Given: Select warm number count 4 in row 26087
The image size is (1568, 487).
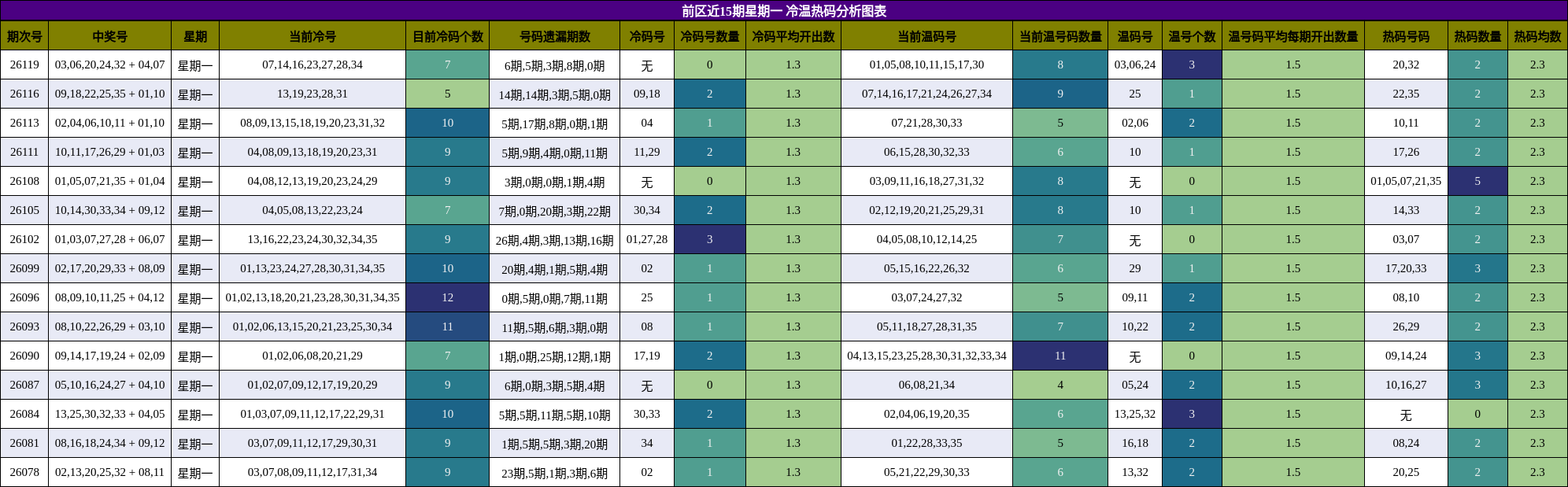Looking at the screenshot, I should [1060, 385].
